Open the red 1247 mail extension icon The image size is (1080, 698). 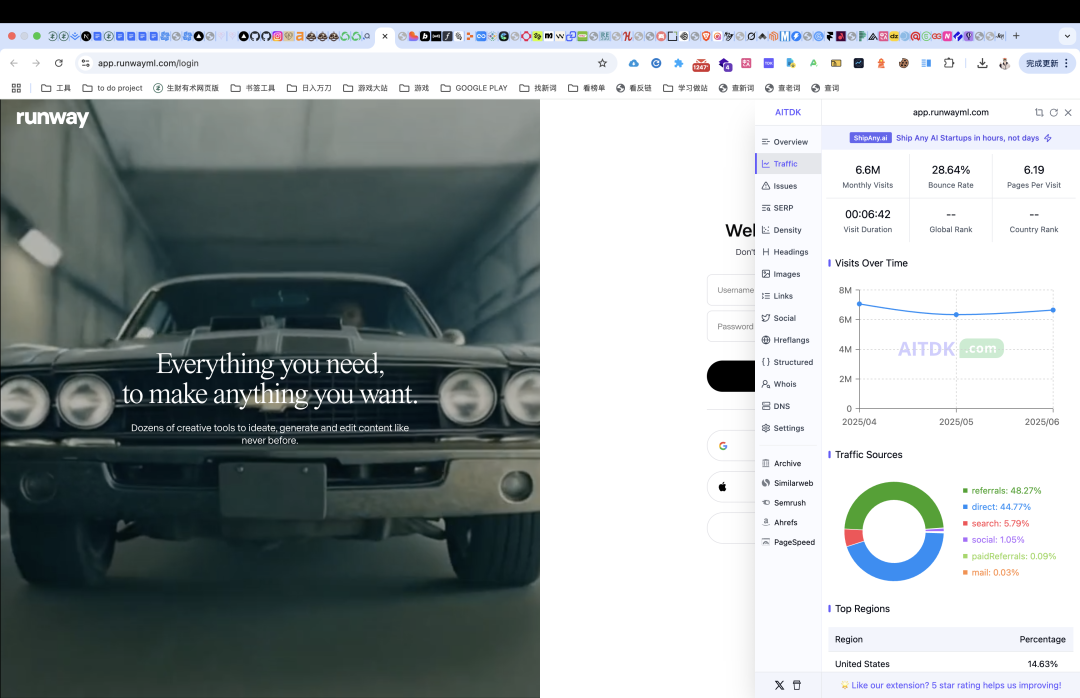(x=701, y=64)
